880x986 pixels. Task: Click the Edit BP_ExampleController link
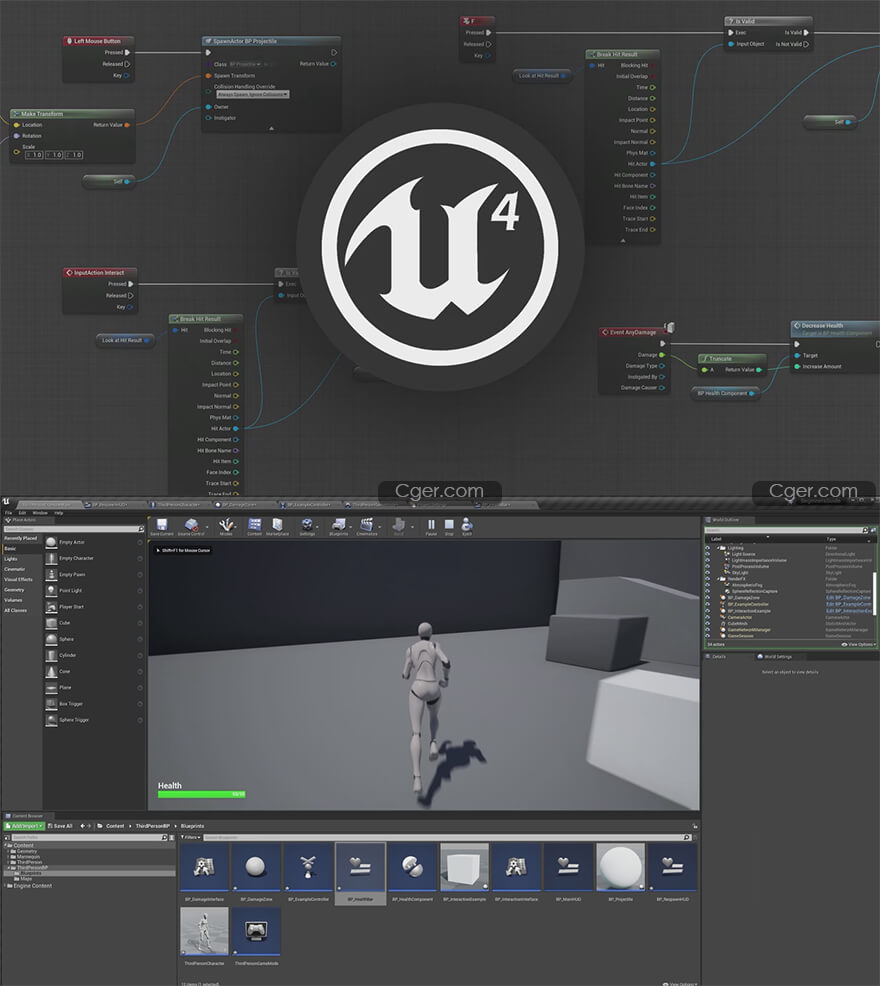[849, 604]
